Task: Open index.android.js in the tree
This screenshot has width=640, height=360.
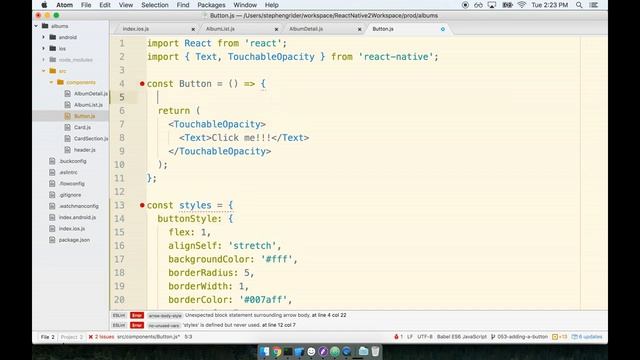Action: 77,218
